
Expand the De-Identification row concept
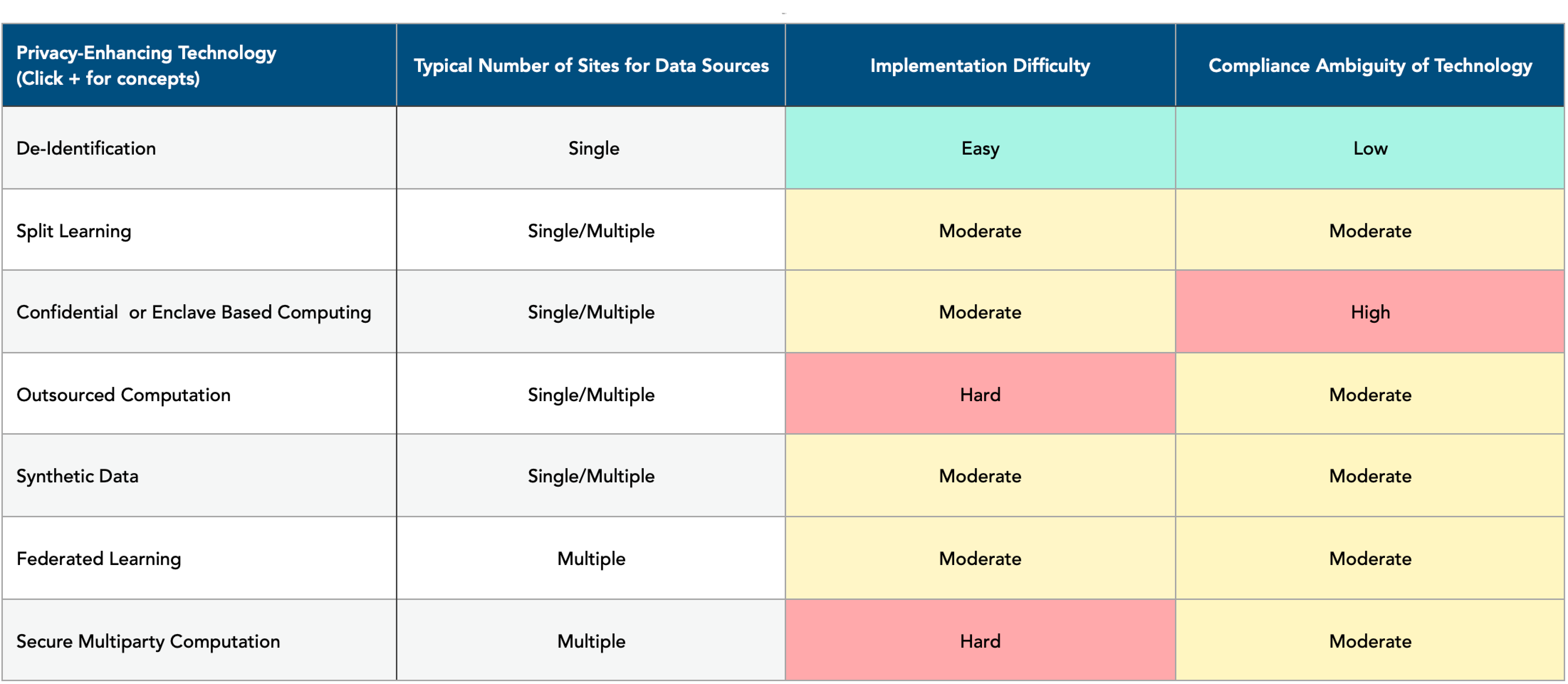[x=86, y=148]
